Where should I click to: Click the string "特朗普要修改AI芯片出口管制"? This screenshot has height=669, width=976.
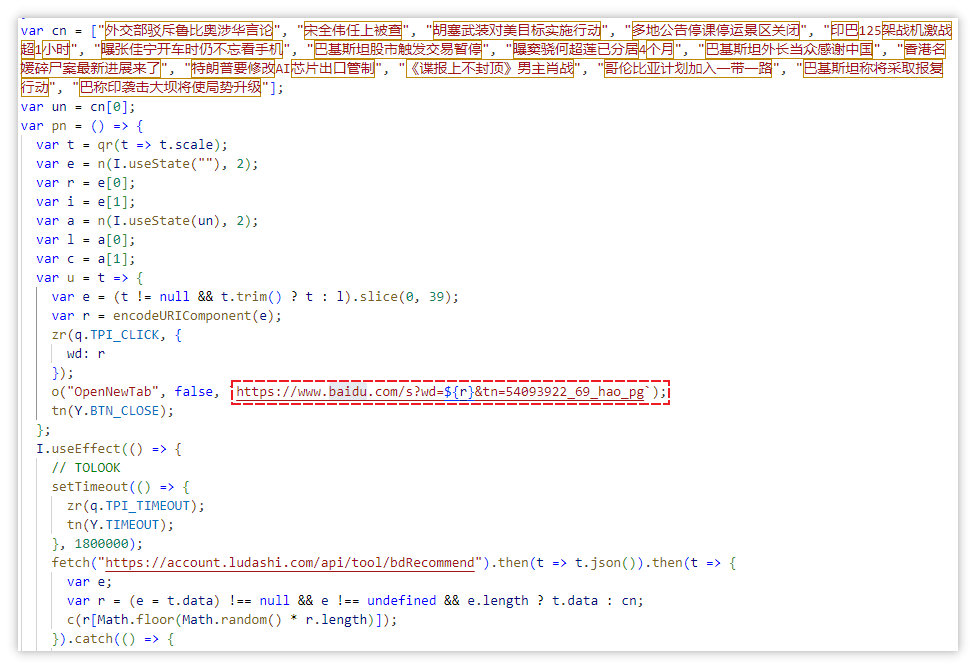coord(283,68)
